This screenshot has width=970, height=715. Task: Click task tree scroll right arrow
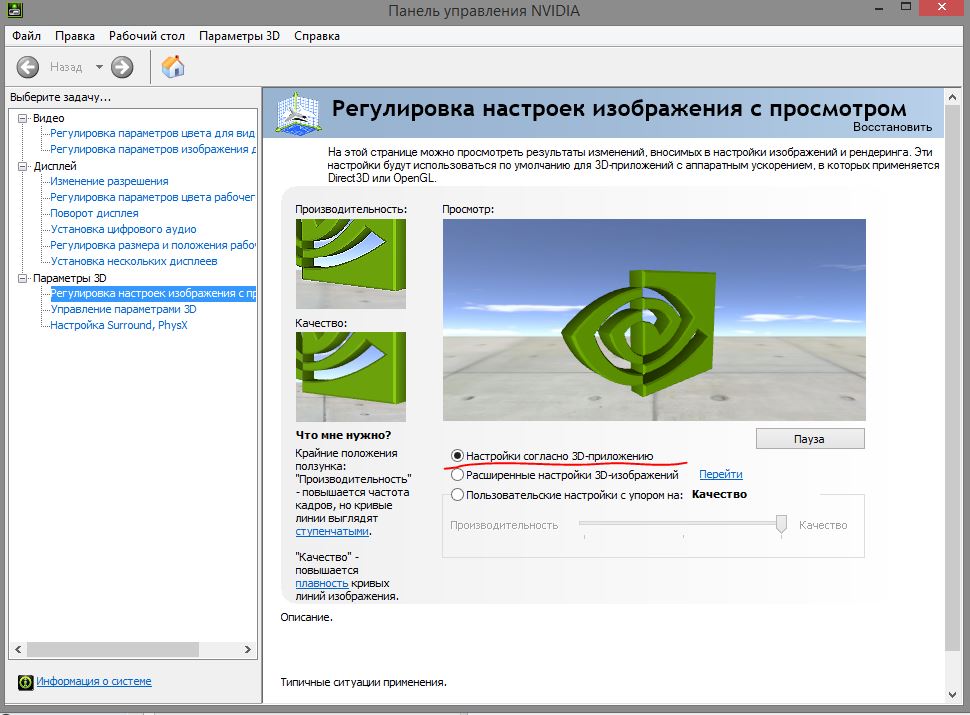coord(247,649)
